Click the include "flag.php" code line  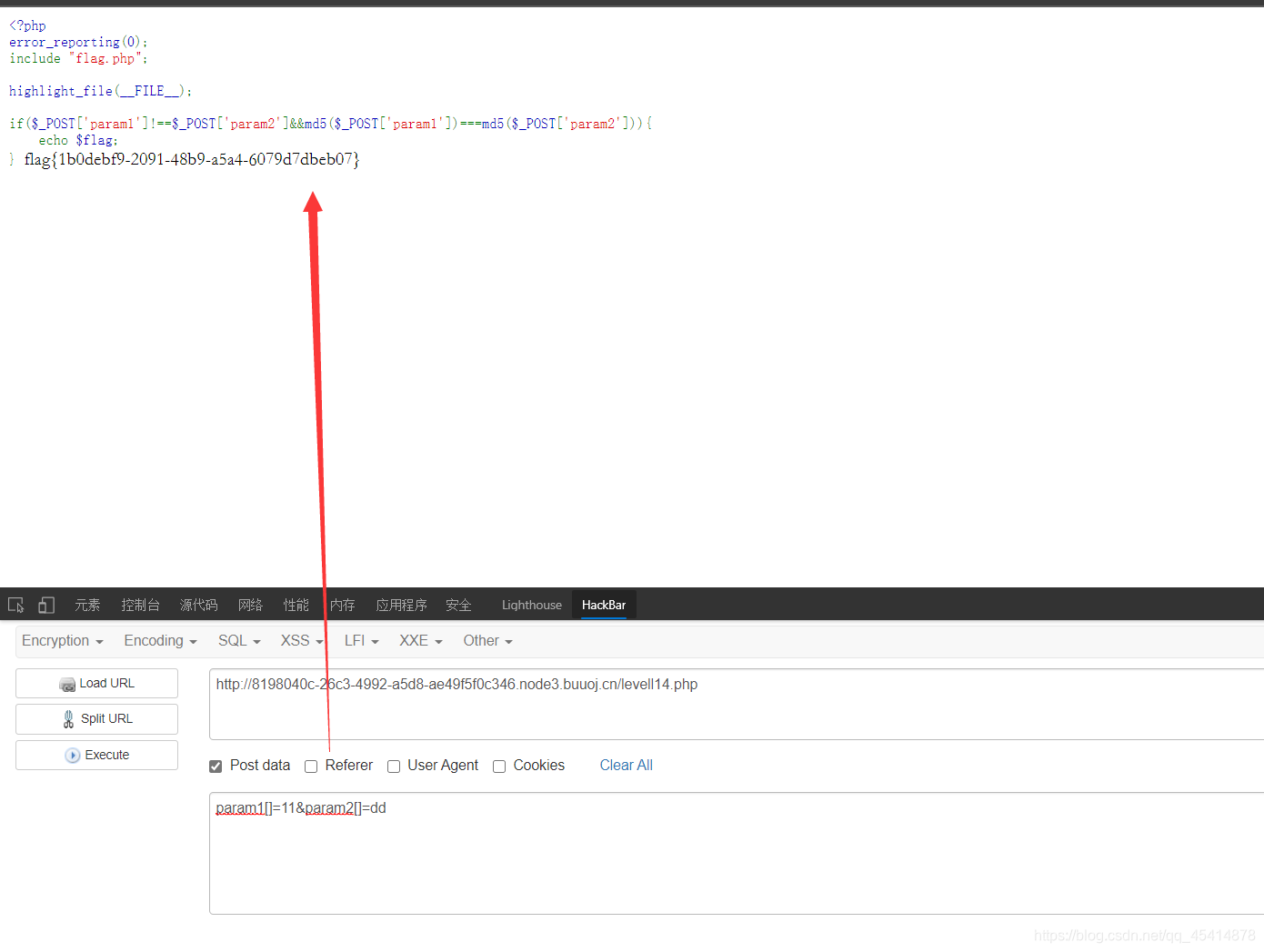point(78,58)
